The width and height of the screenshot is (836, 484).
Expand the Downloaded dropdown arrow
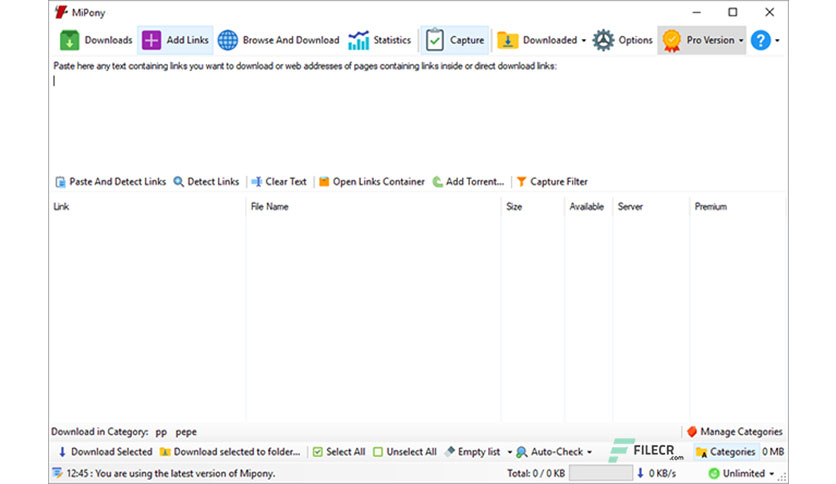(x=583, y=41)
